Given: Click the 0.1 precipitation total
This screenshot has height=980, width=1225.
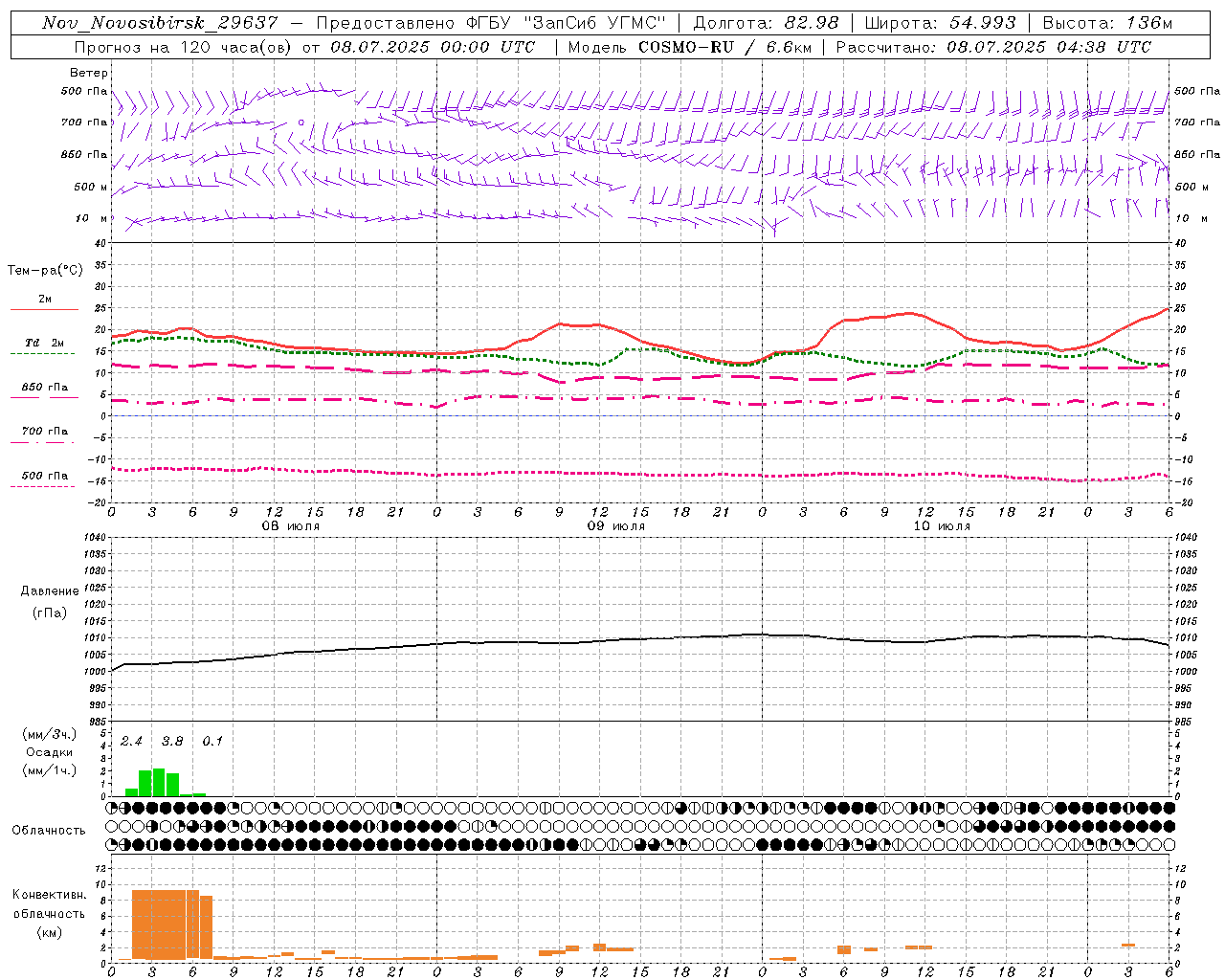Looking at the screenshot, I should pyautogui.click(x=212, y=741).
